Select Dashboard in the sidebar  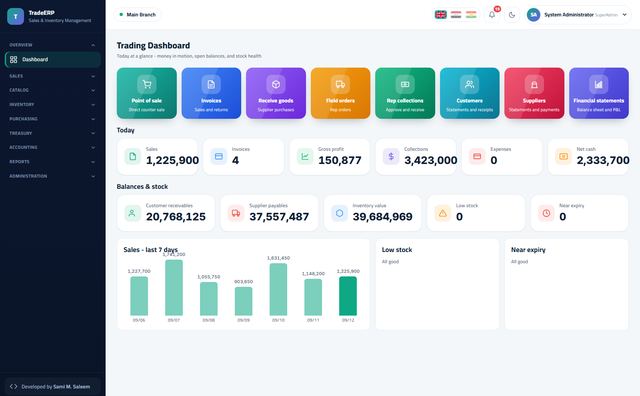pos(53,60)
